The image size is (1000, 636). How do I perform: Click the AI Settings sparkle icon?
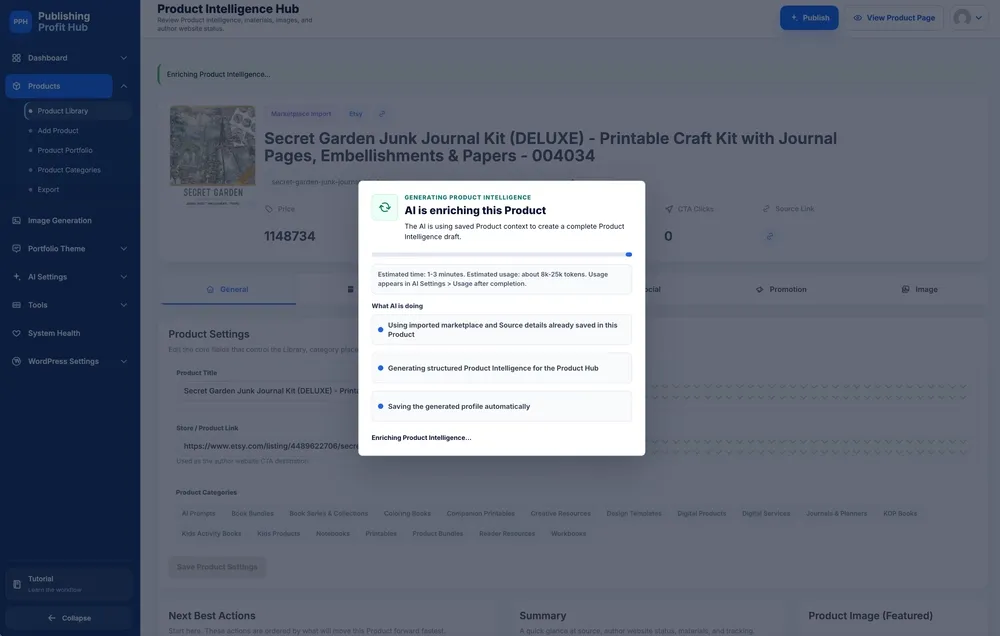pyautogui.click(x=17, y=277)
